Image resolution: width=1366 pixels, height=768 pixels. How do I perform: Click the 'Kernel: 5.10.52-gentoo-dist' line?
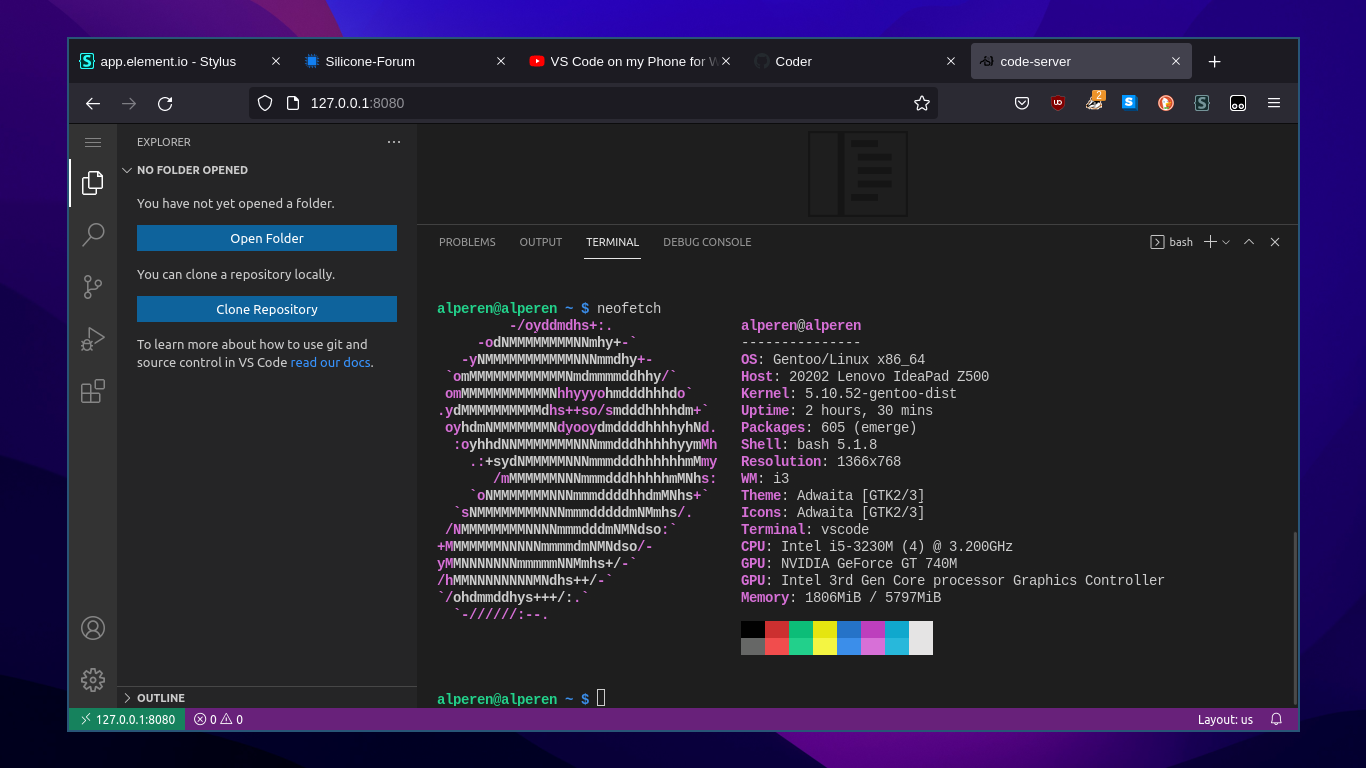coord(849,394)
